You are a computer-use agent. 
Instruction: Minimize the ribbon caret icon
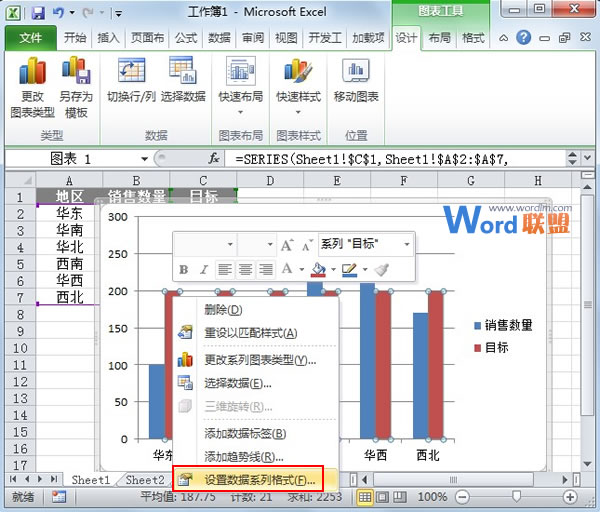click(x=504, y=38)
